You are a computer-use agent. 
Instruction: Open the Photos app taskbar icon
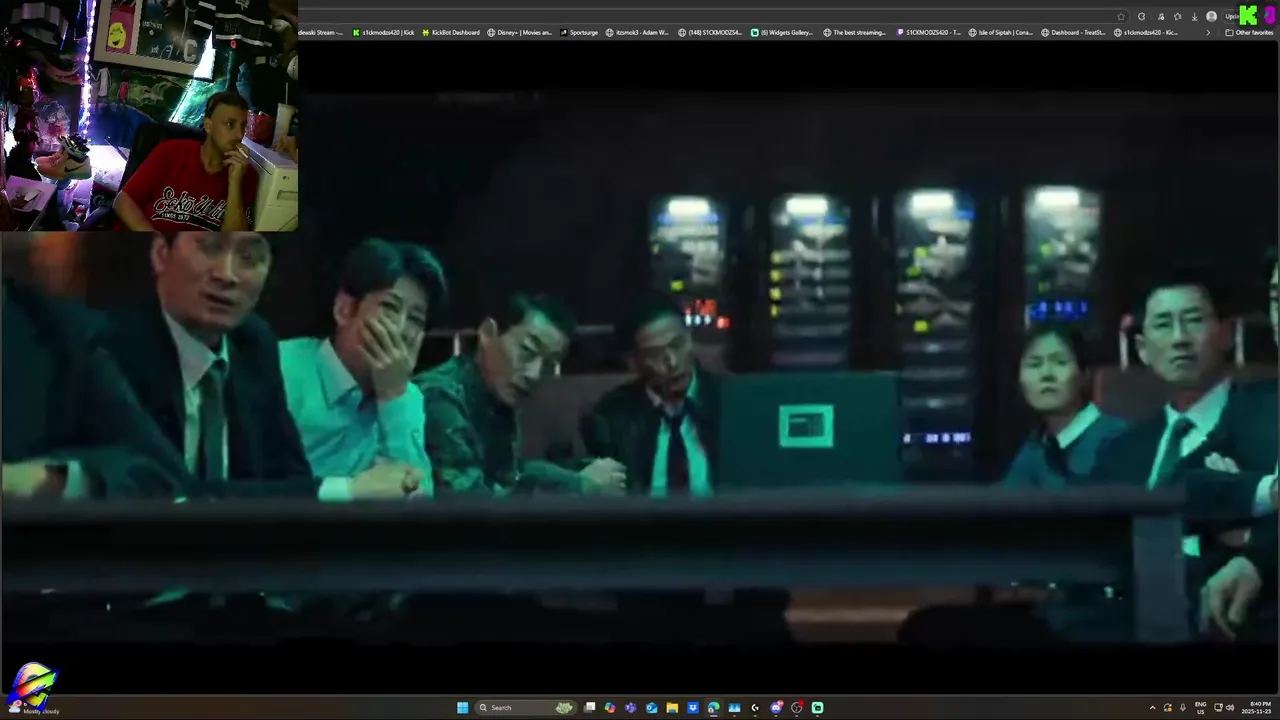[x=734, y=708]
